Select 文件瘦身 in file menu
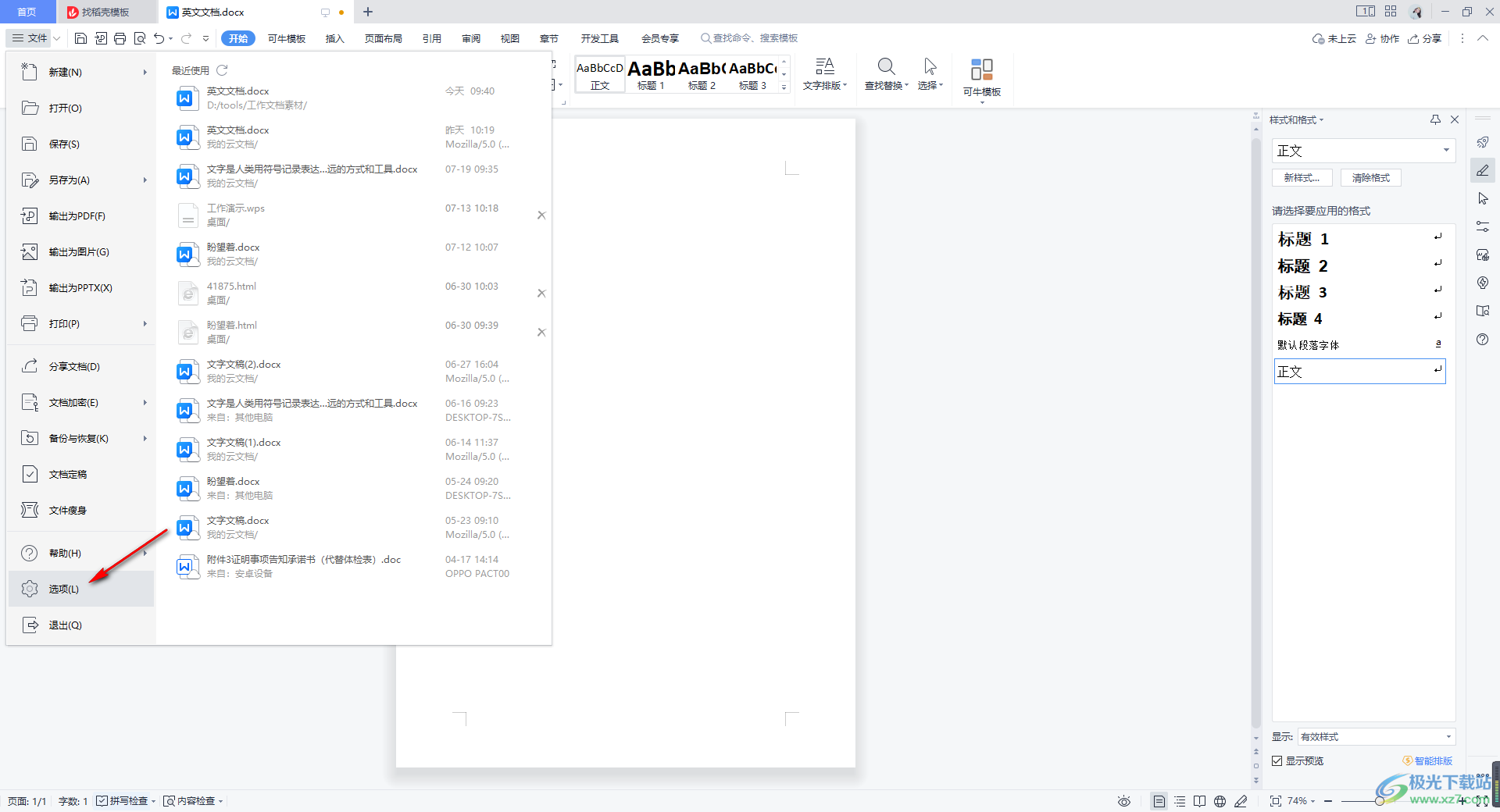Viewport: 1500px width, 812px height. [x=80, y=510]
